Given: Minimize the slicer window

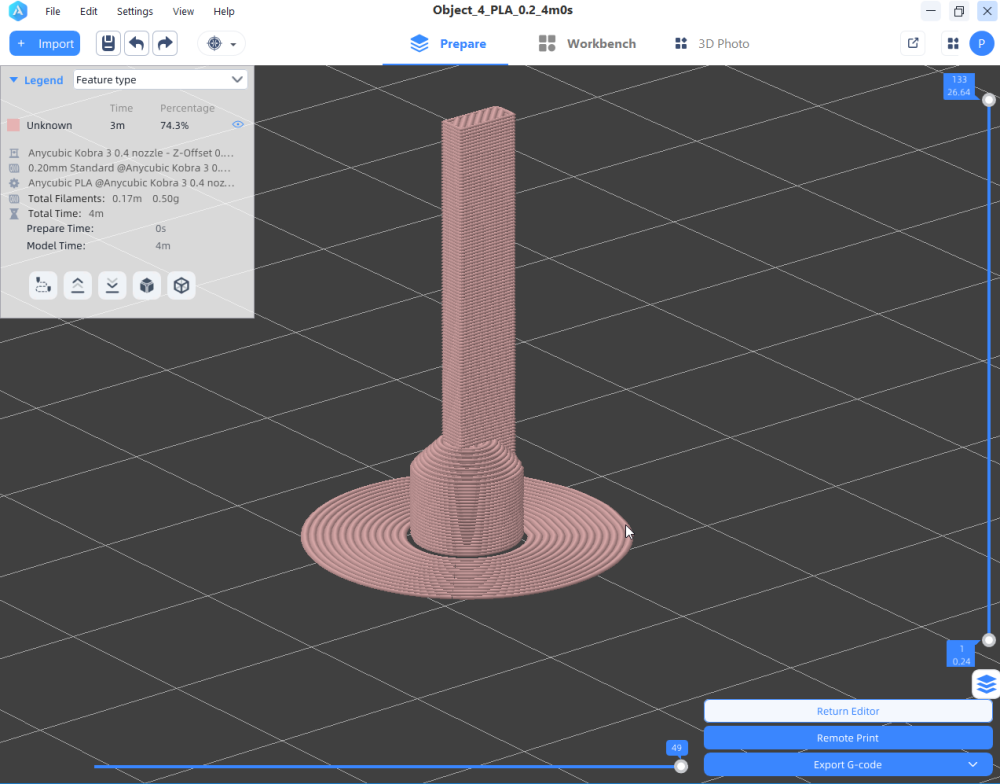Looking at the screenshot, I should (x=931, y=11).
